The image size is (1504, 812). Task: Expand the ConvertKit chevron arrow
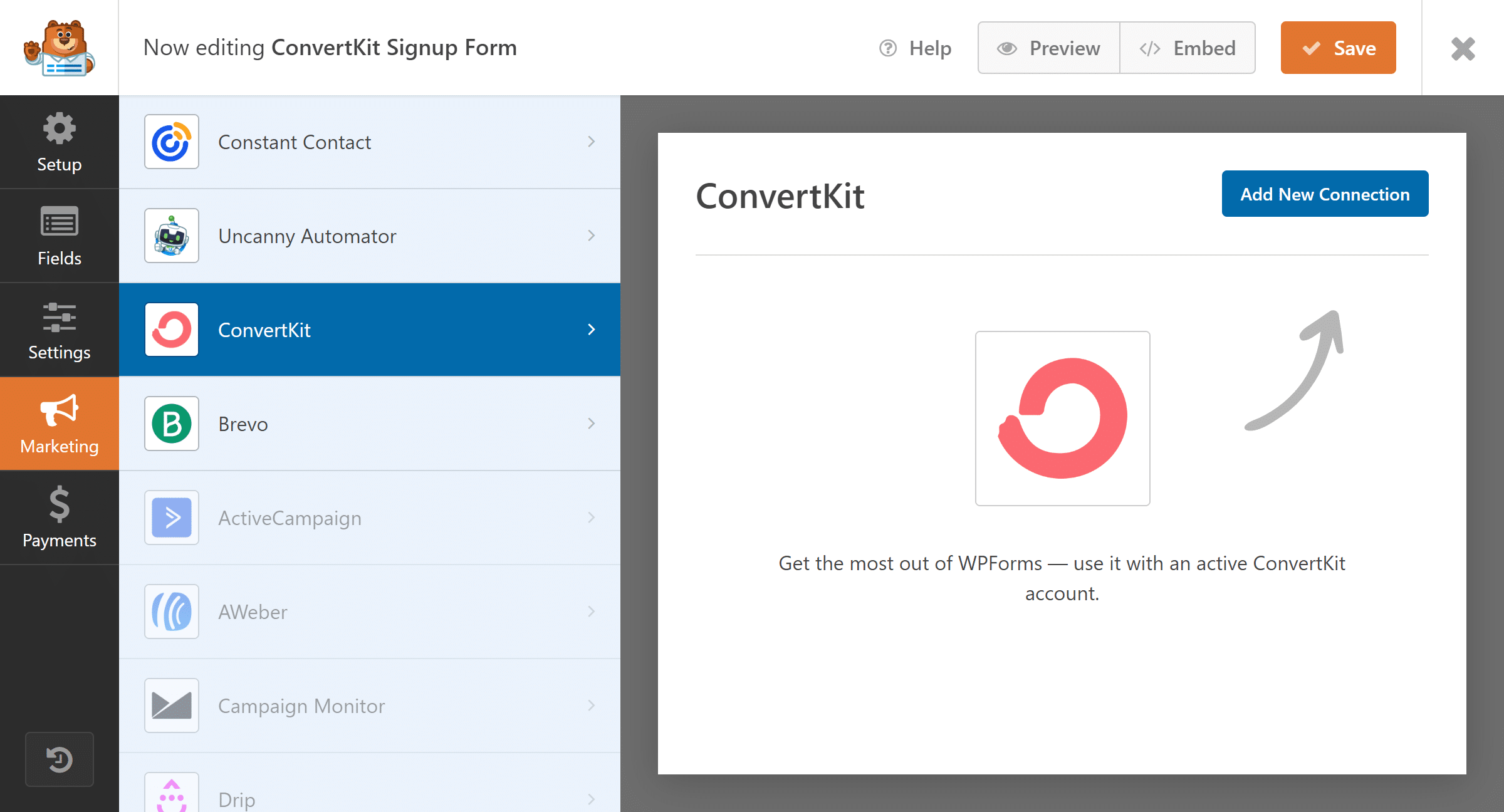[x=591, y=330]
